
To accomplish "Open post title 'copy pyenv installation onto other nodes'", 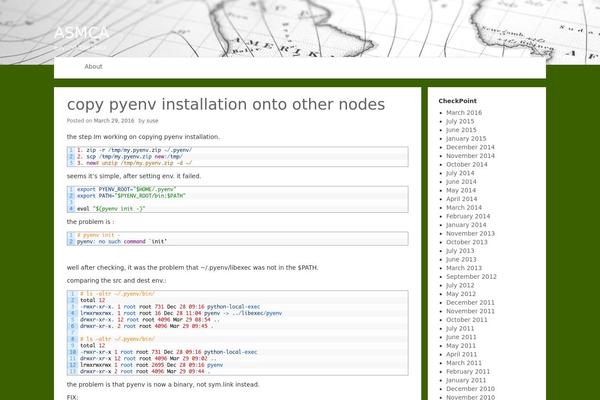I will (226, 104).
